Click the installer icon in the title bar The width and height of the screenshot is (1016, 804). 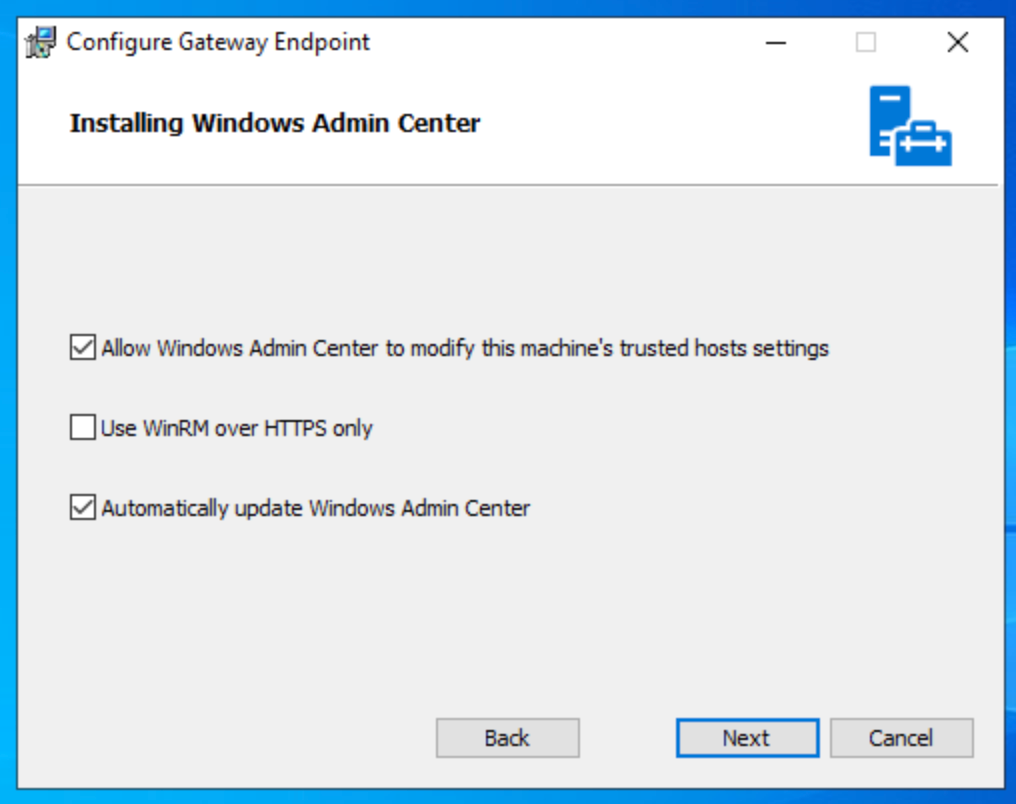(x=40, y=42)
